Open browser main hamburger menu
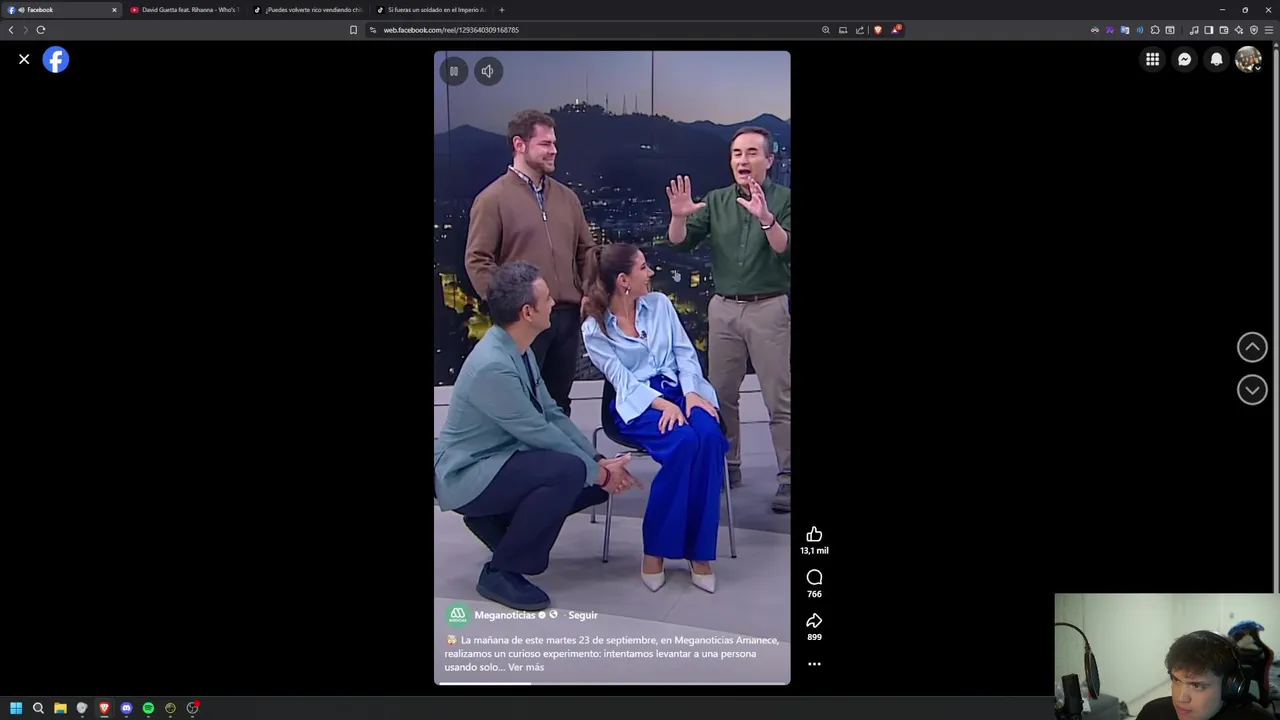 click(1269, 30)
